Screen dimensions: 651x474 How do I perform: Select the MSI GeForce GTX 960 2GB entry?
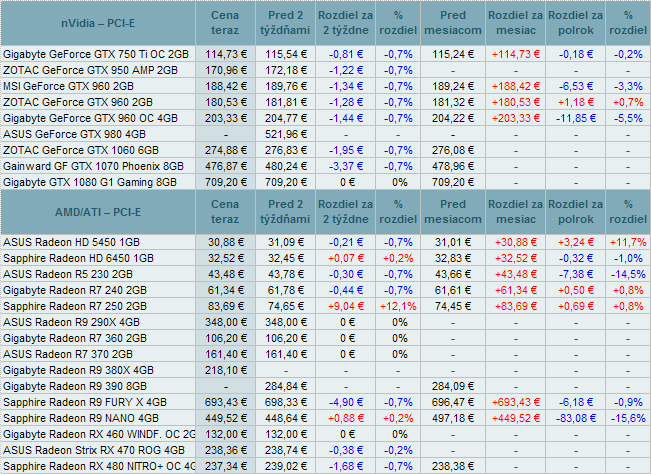point(69,86)
